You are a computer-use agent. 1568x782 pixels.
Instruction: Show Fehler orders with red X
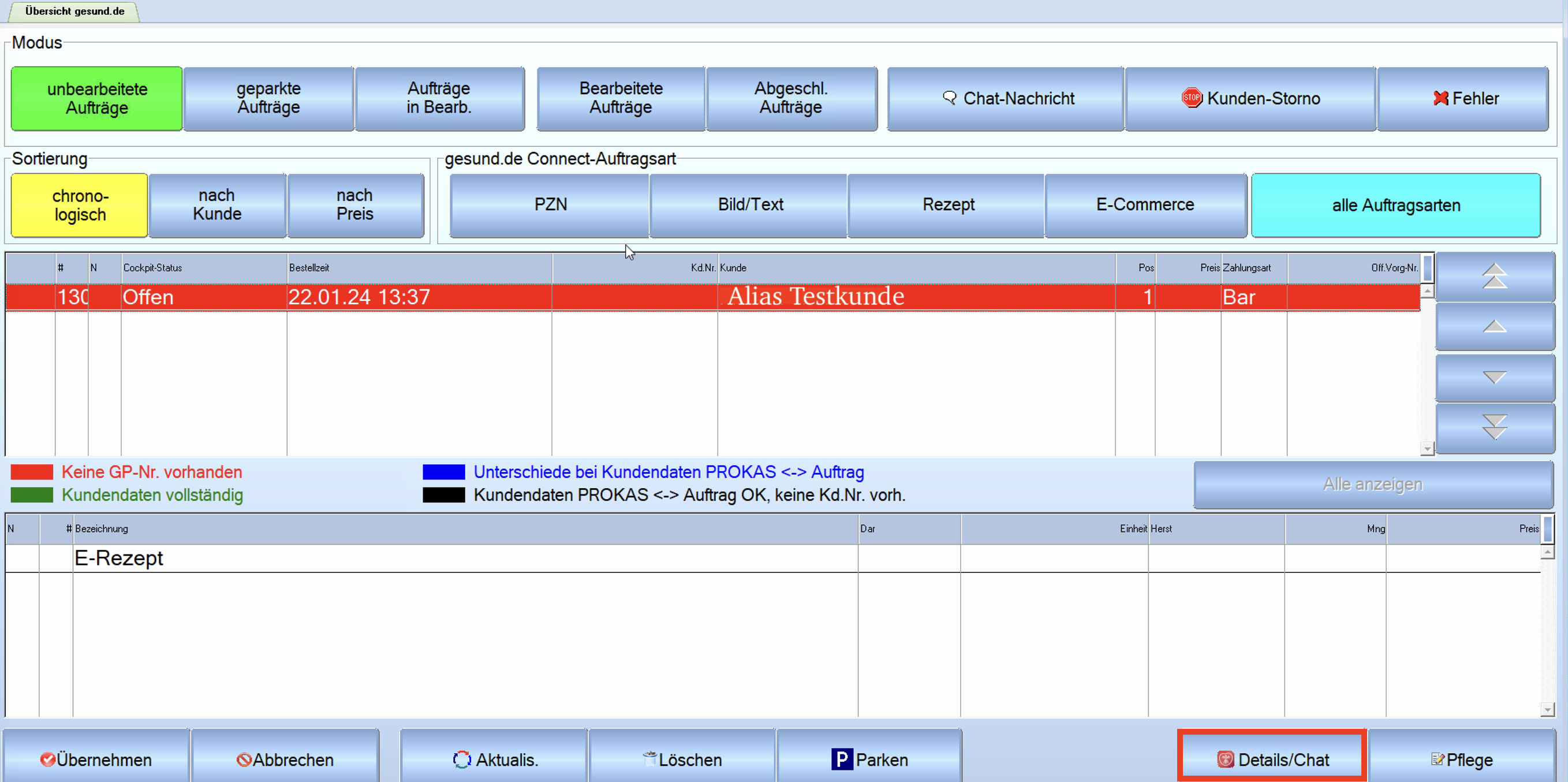(1463, 99)
